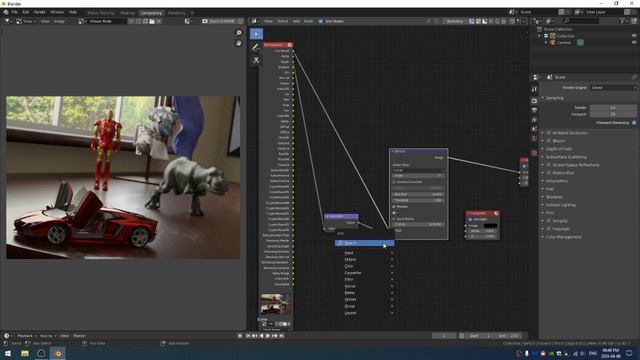Image resolution: width=640 pixels, height=360 pixels.
Task: Open the Windows notification center
Action: [x=629, y=353]
